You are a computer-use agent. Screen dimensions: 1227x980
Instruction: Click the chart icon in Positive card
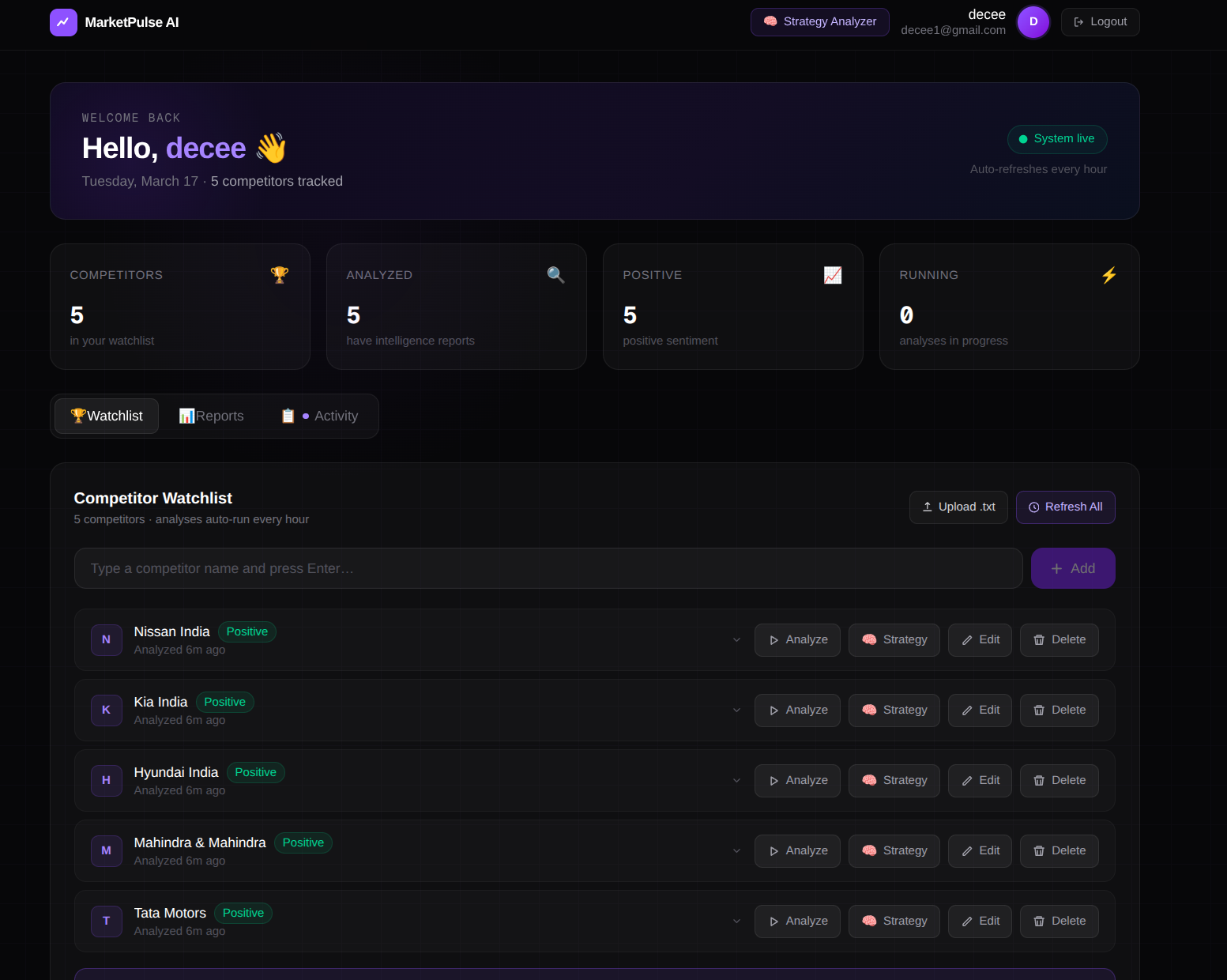pyautogui.click(x=833, y=275)
